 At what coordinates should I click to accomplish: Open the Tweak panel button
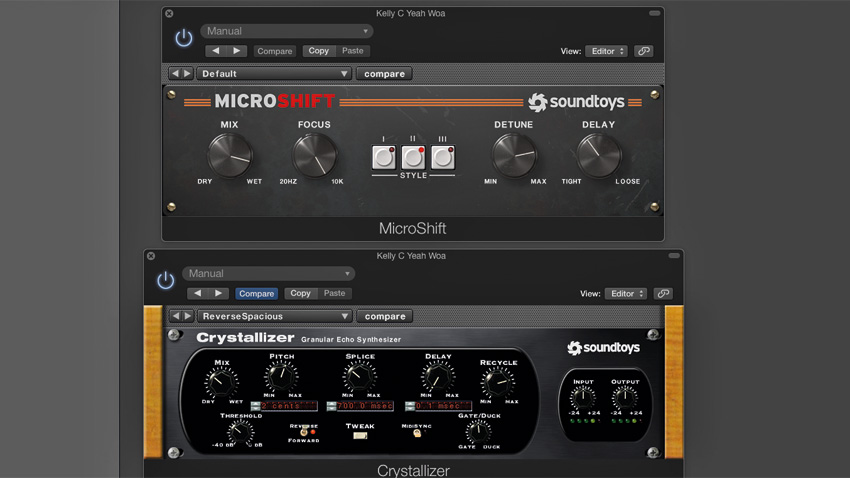[x=360, y=435]
